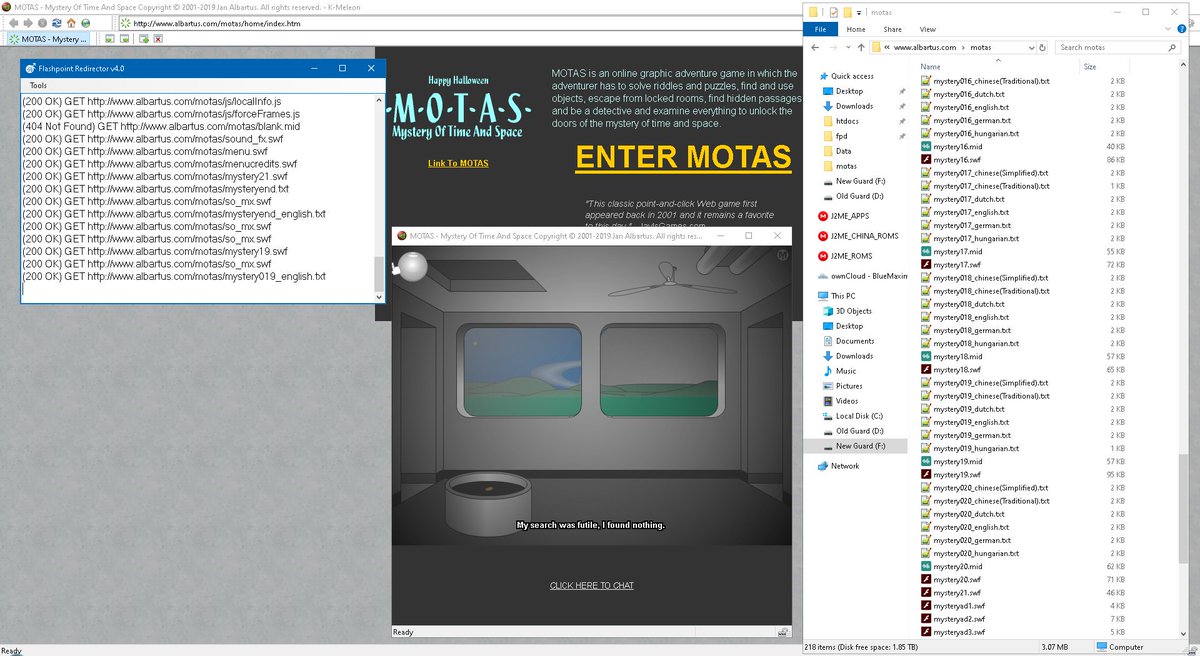Click CLICK HERE TO CHAT link

click(592, 585)
